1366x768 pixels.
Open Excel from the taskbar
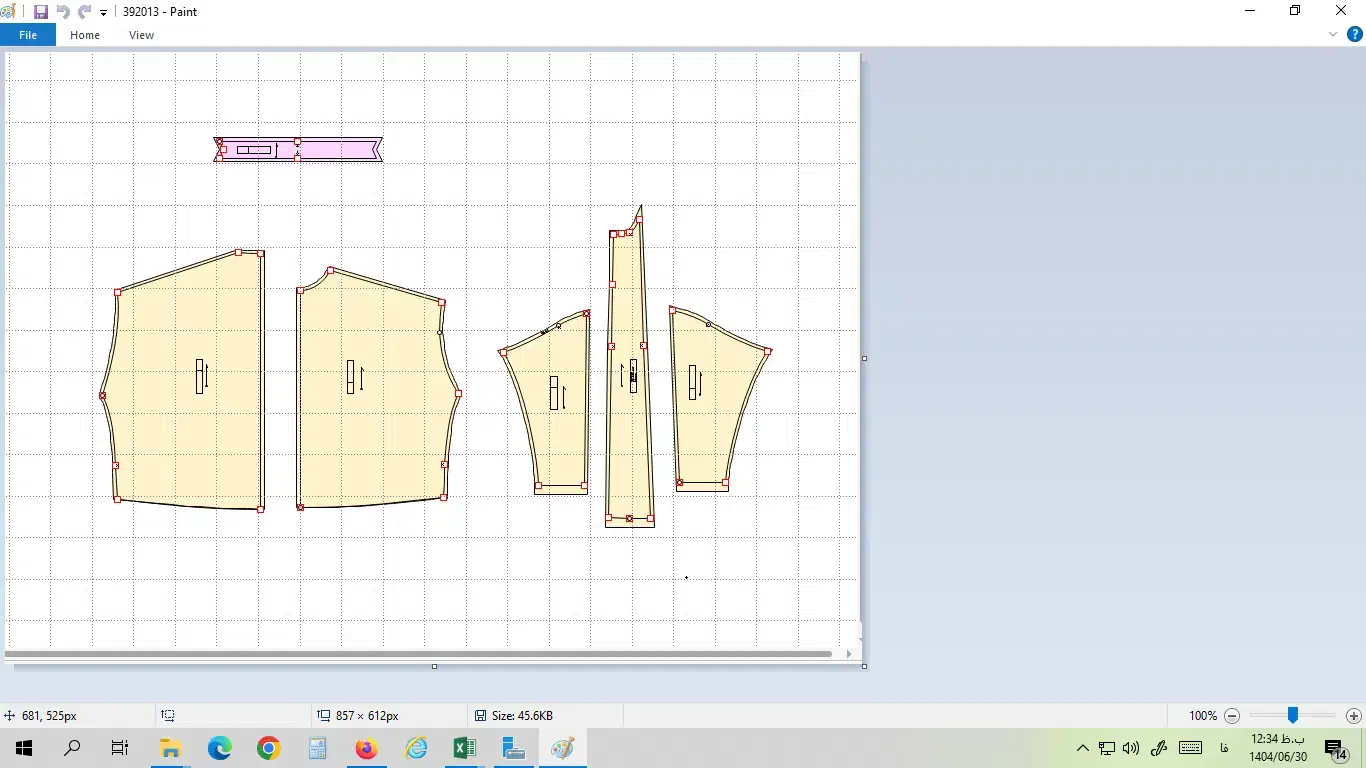pos(464,748)
